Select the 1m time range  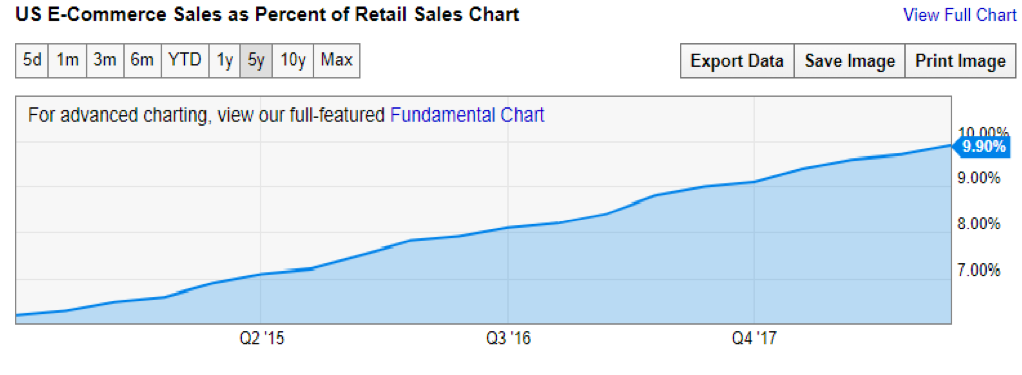click(68, 61)
